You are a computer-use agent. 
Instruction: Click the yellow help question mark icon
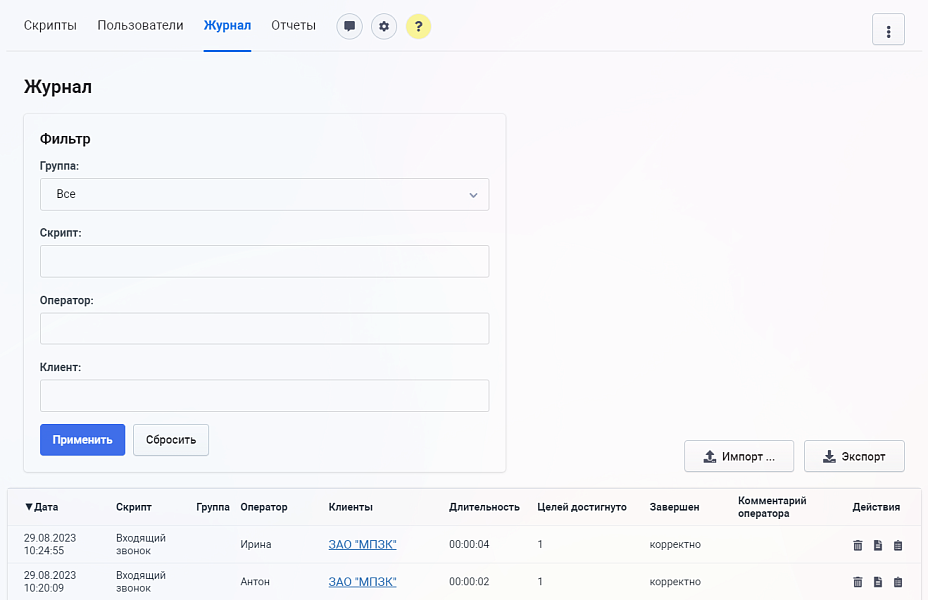coord(419,26)
